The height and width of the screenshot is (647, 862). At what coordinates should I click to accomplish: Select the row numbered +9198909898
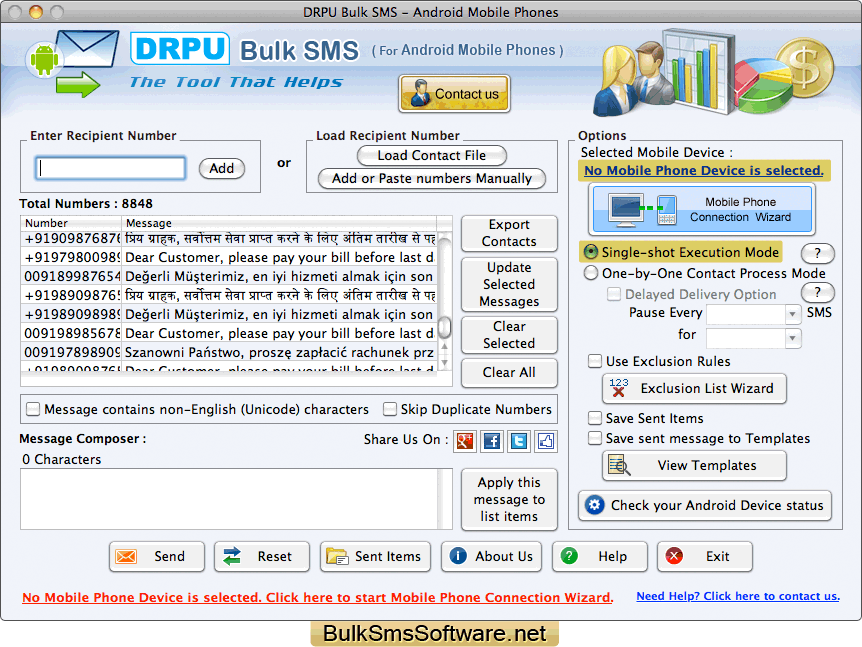(229, 314)
